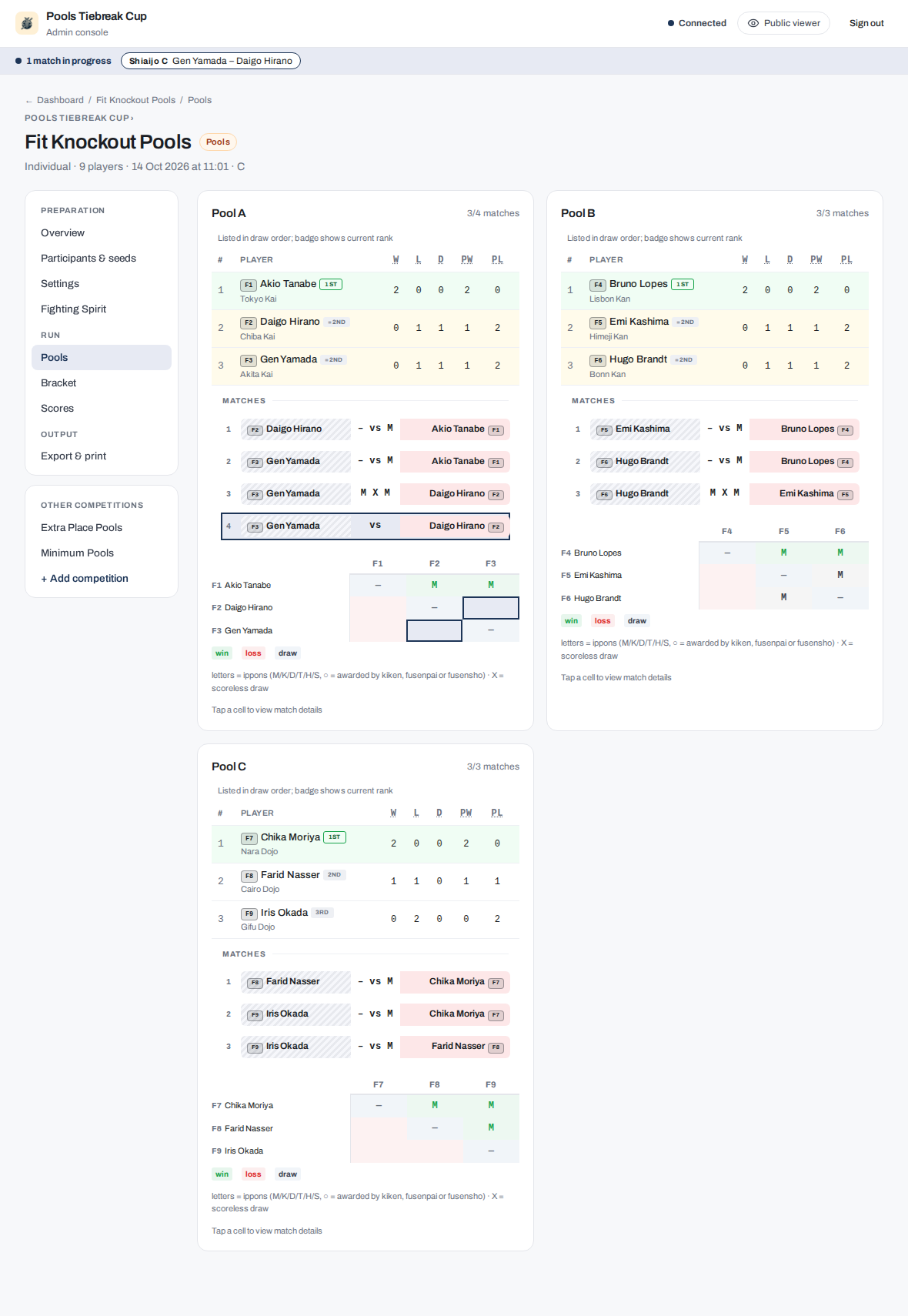
Task: Open the Fit Knockout Pools breadcrumb link
Action: coord(135,100)
